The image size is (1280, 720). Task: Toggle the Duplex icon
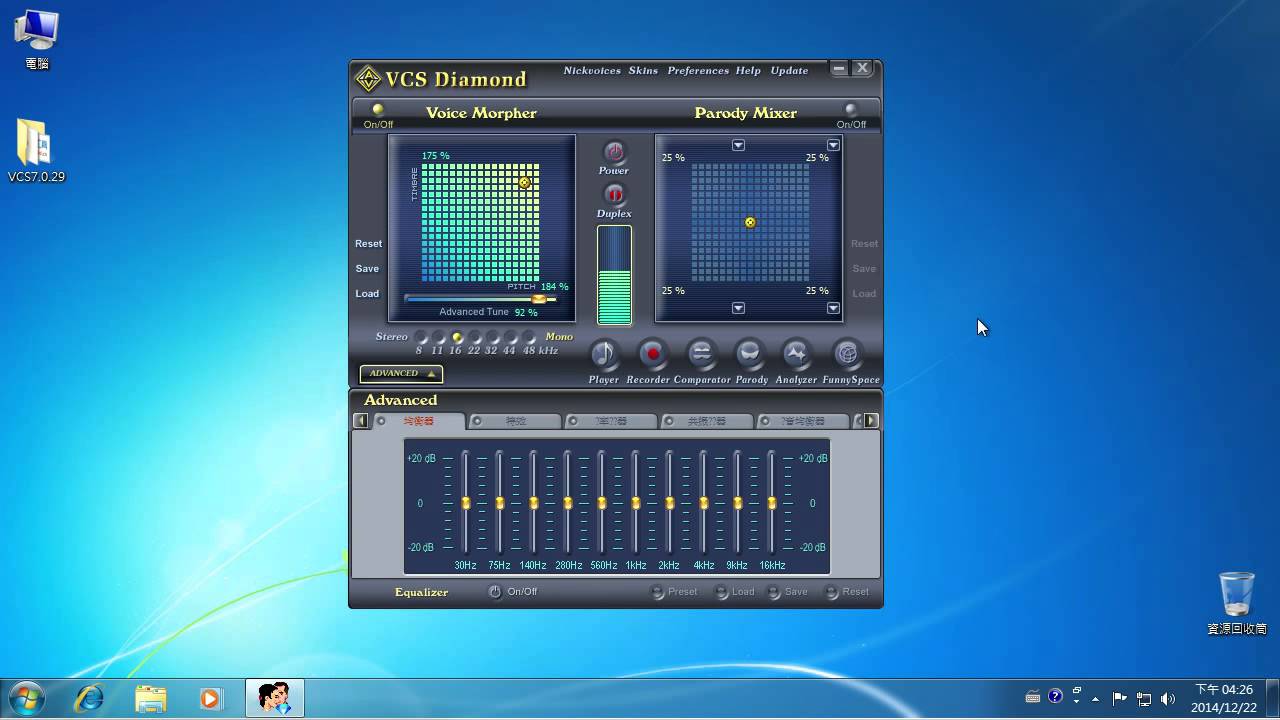click(x=614, y=194)
